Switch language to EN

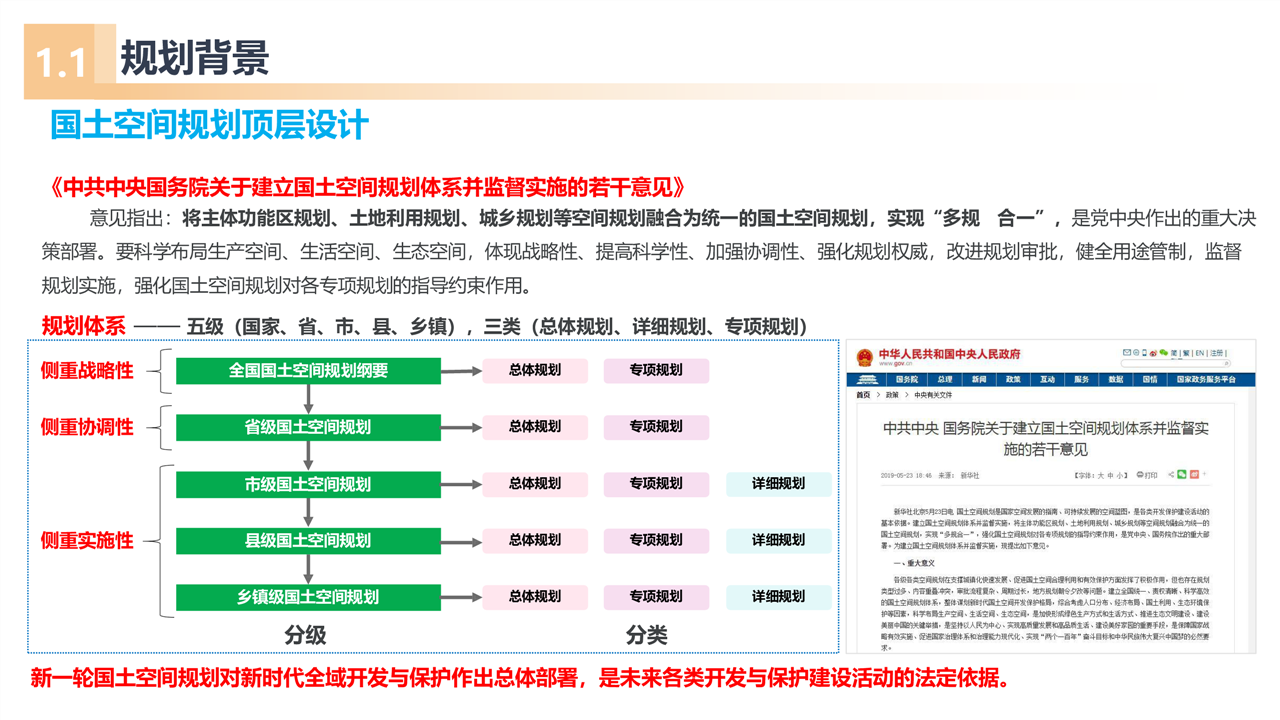point(1199,353)
